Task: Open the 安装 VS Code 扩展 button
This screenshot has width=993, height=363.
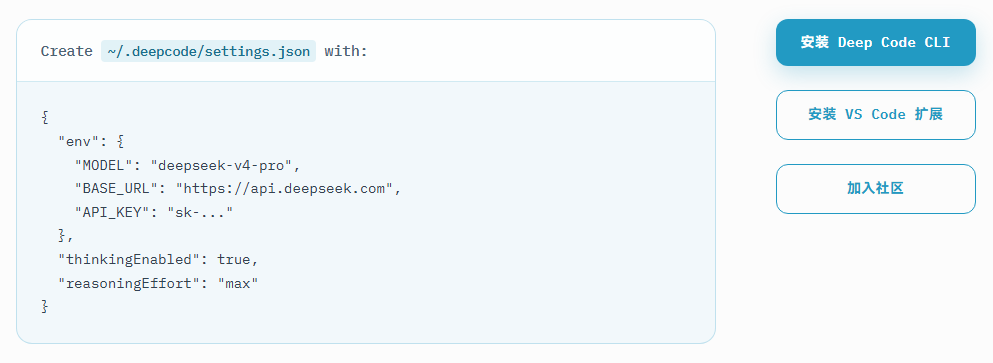Action: (x=875, y=115)
